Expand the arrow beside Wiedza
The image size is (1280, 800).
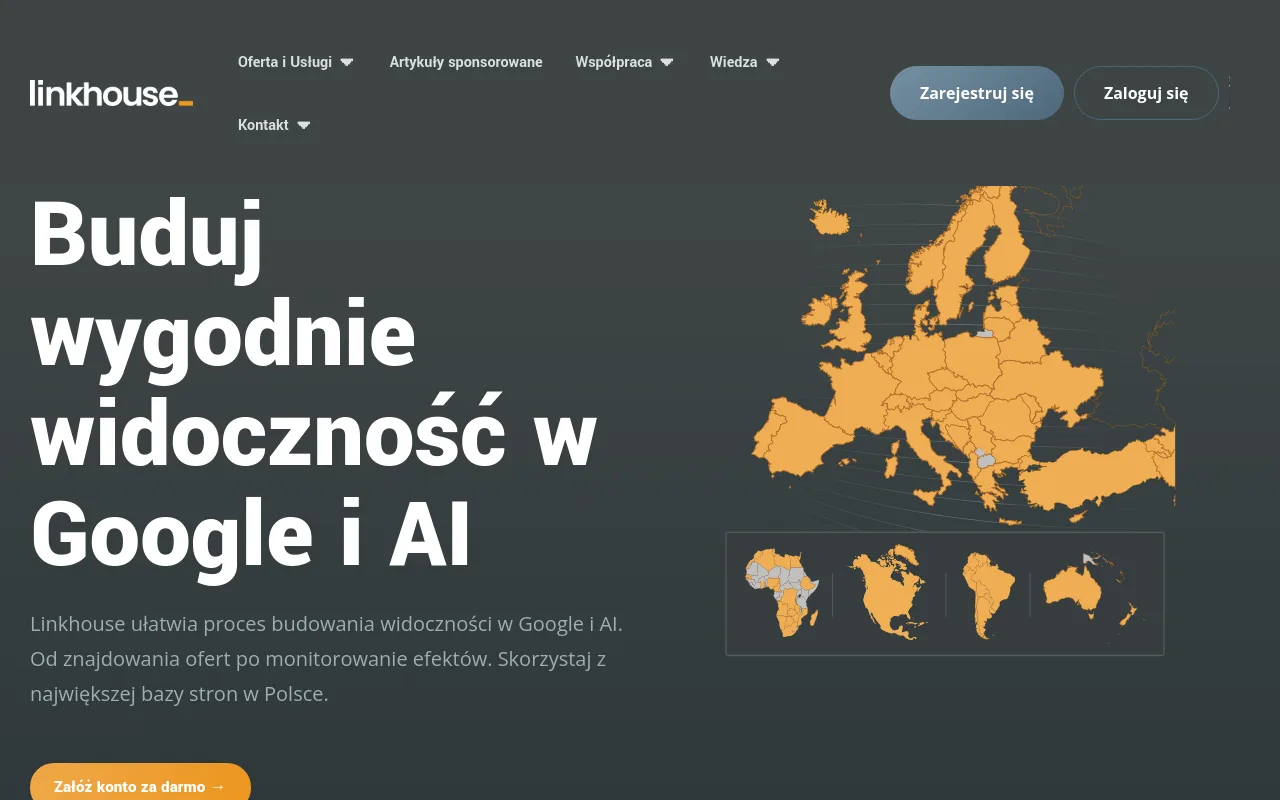[772, 62]
